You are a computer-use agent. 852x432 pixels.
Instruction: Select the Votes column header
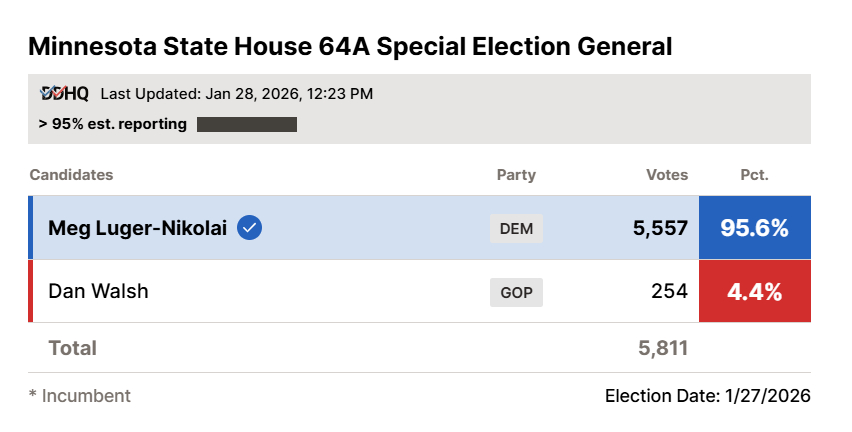667,175
